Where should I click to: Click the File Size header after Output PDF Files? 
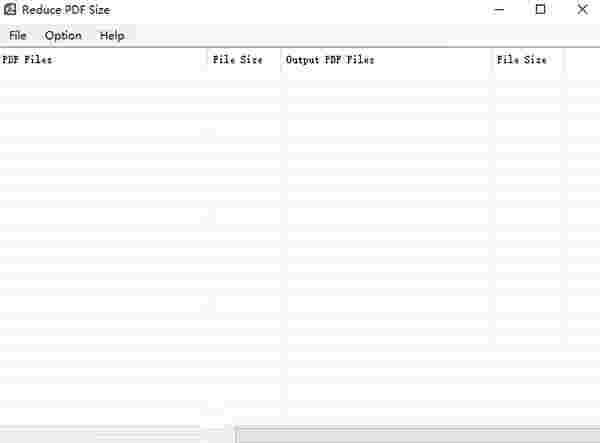[528, 60]
